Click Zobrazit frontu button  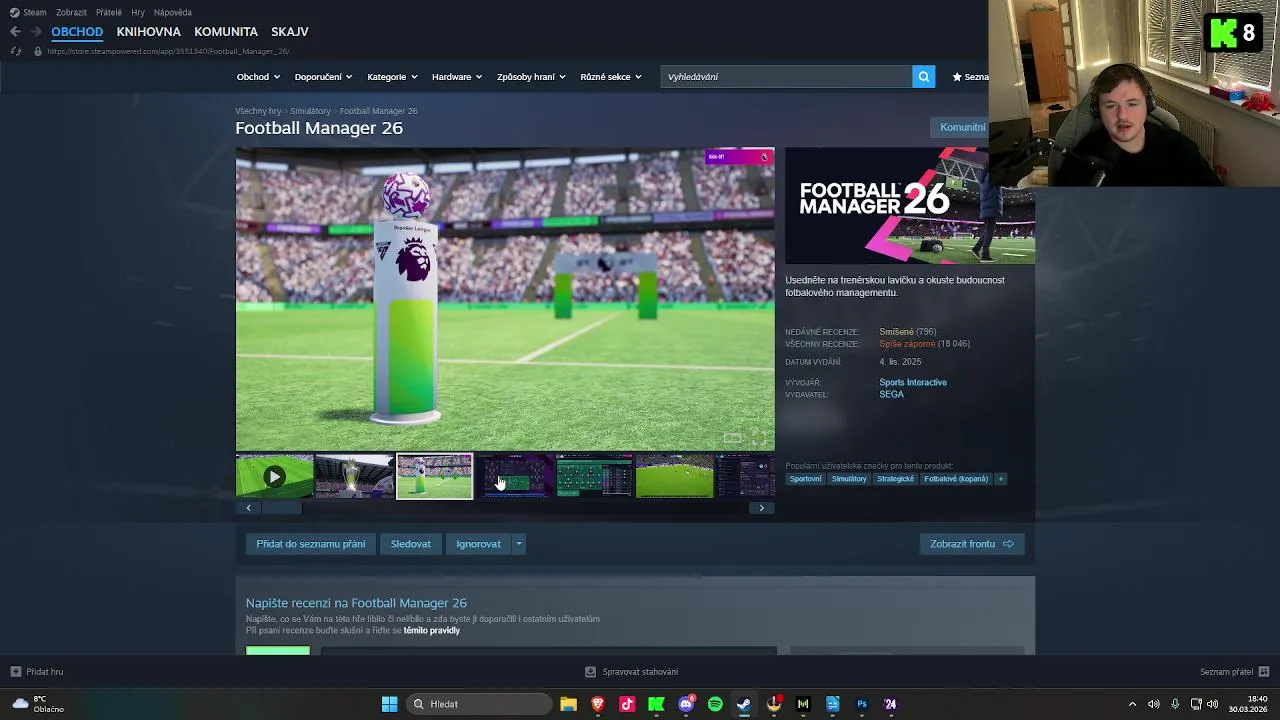(x=971, y=544)
